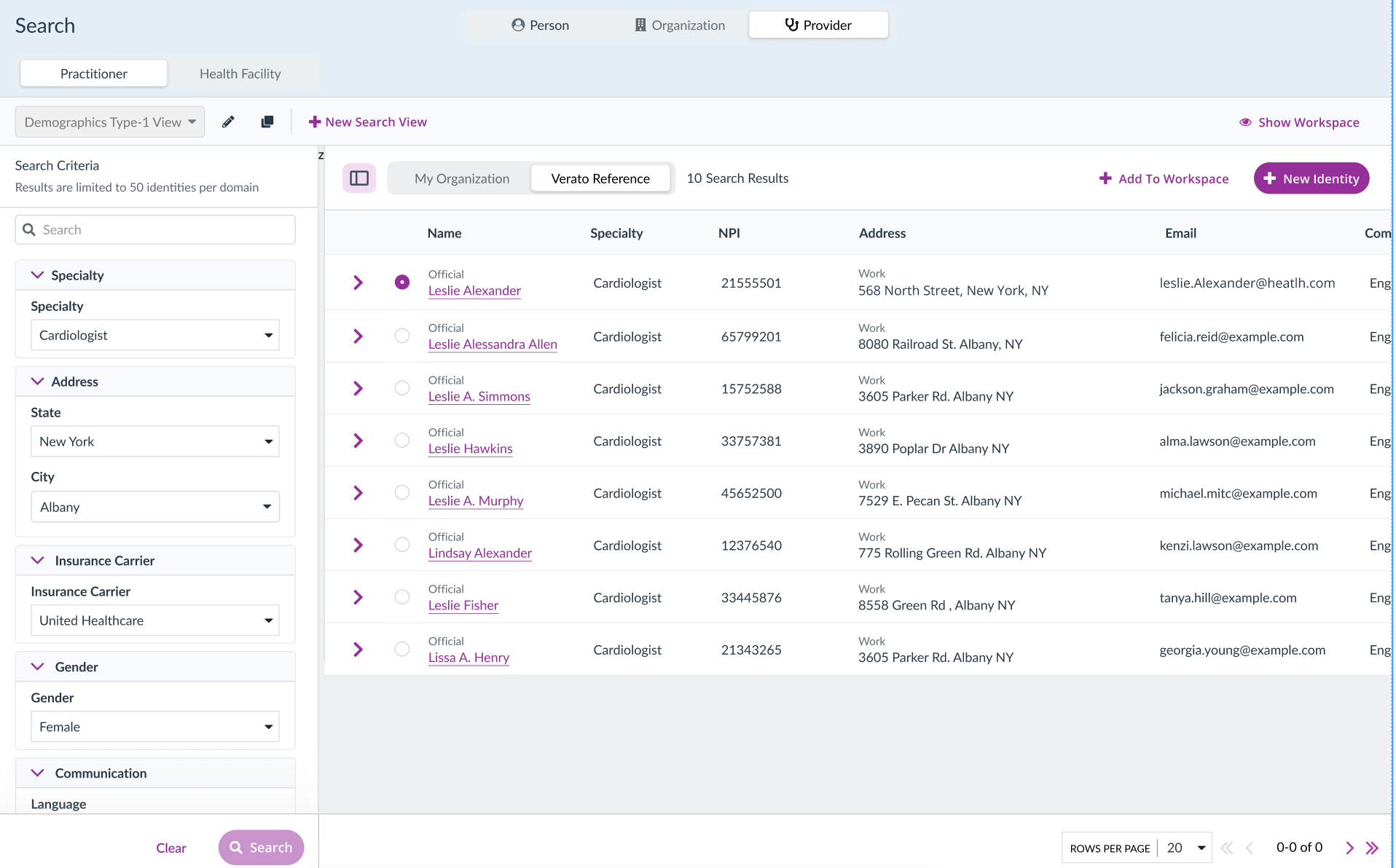Click the pencil edit view icon

coord(228,122)
